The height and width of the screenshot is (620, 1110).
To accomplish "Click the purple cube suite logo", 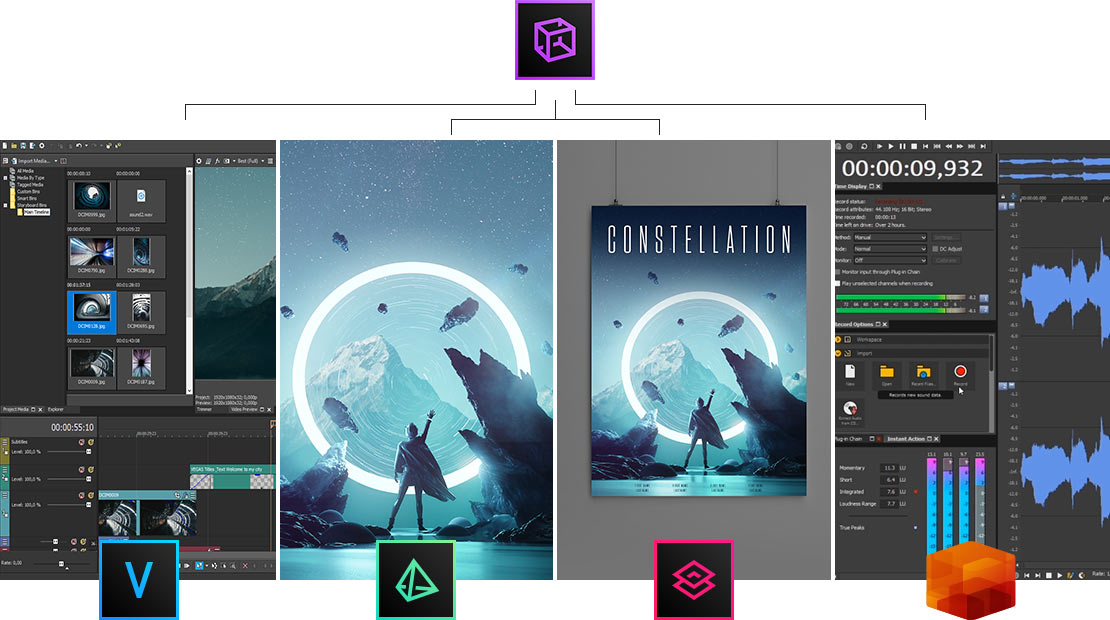I will (555, 40).
